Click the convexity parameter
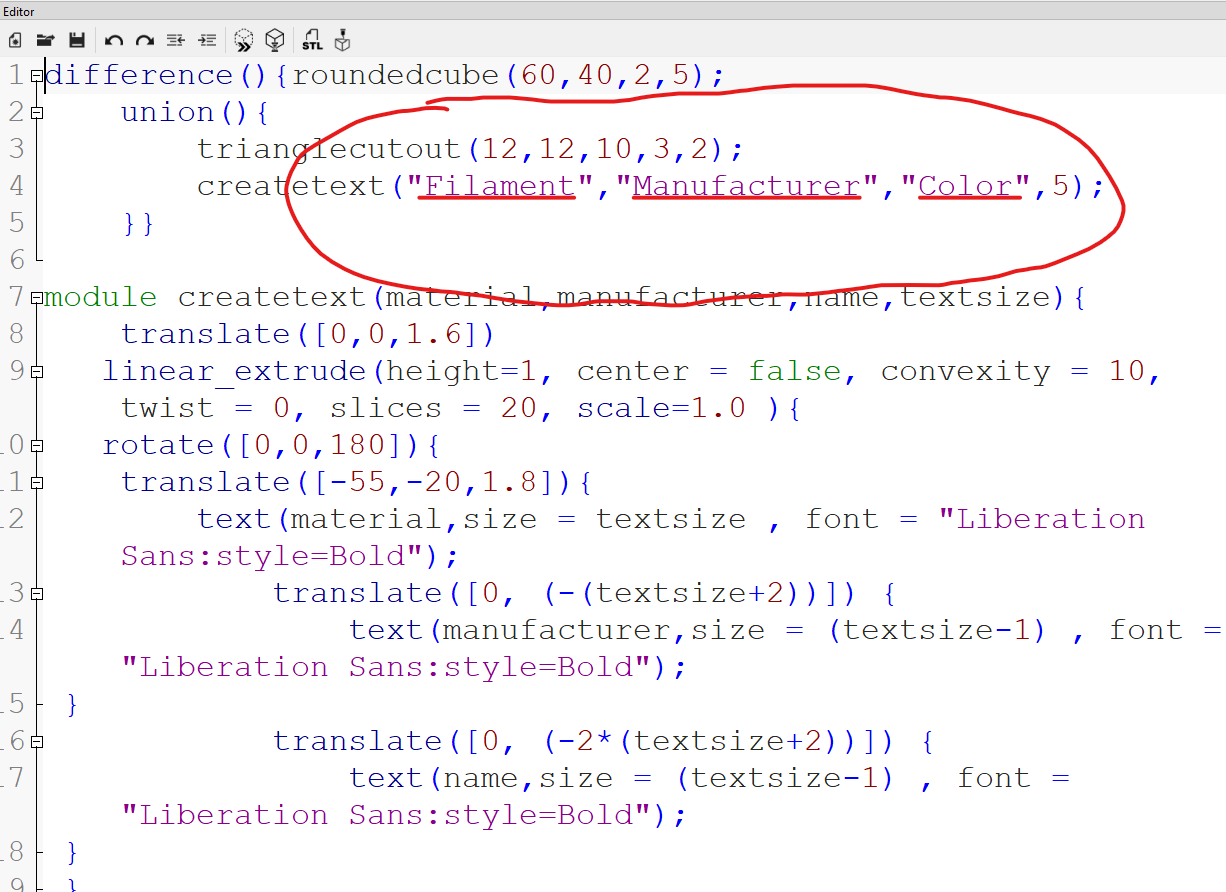The width and height of the screenshot is (1226, 892). (965, 371)
